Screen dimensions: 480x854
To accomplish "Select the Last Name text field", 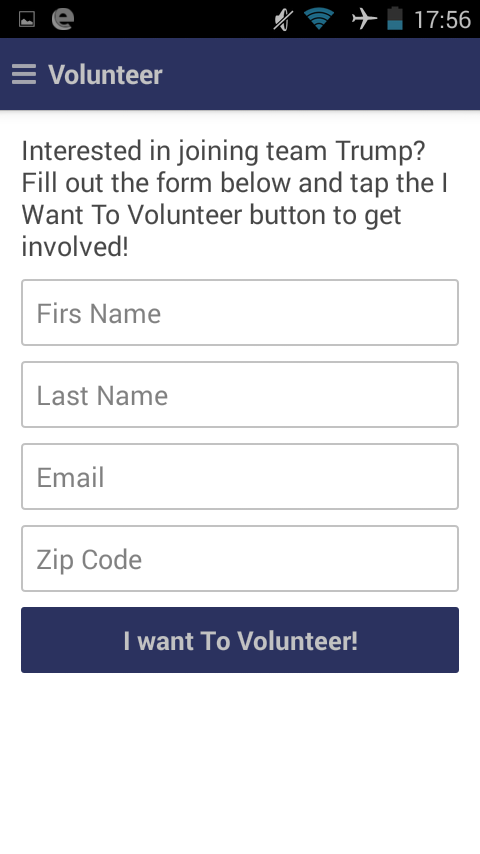I will [240, 395].
